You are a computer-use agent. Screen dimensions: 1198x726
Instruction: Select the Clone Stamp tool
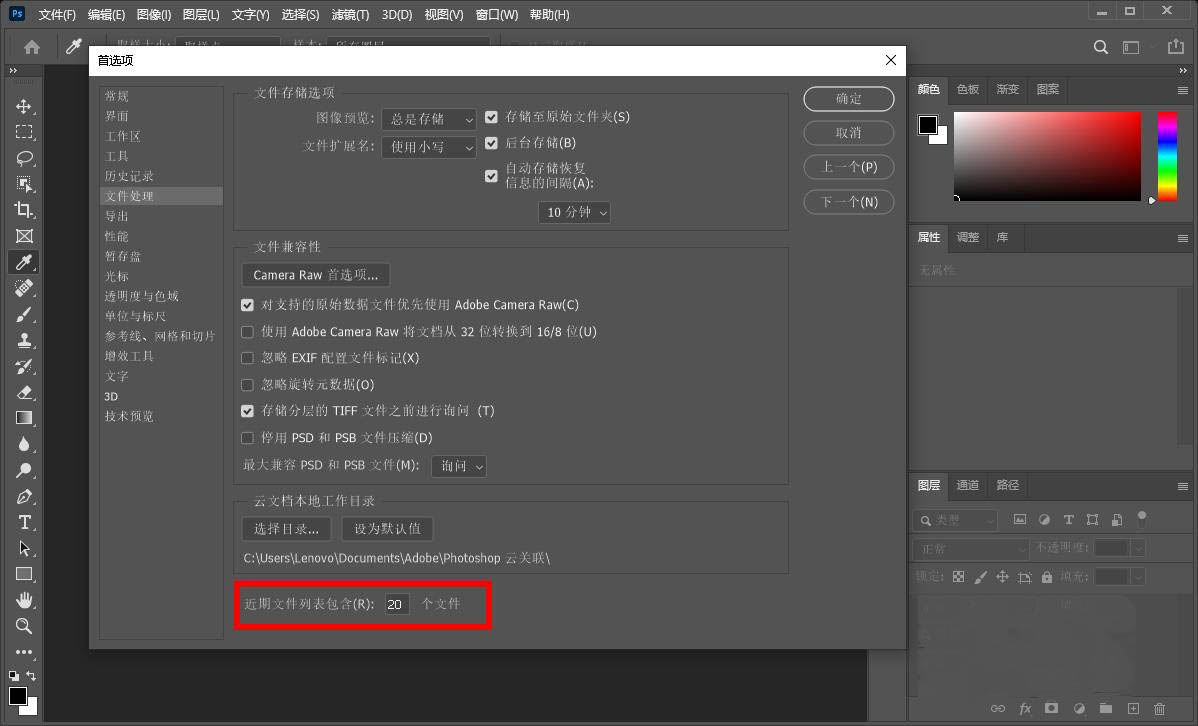click(24, 340)
